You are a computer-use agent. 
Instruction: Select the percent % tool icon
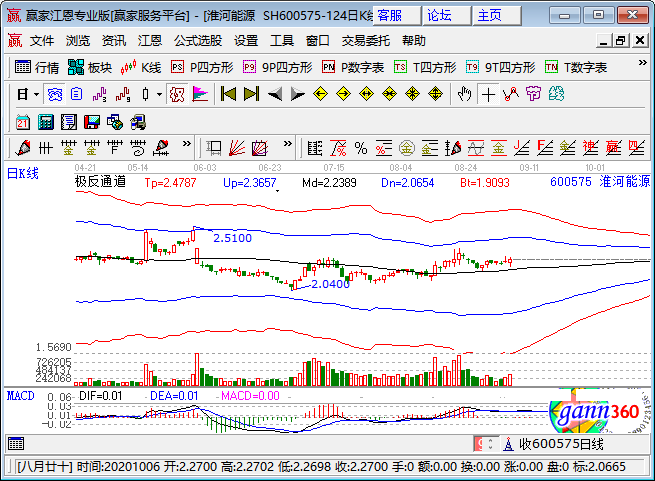click(361, 148)
